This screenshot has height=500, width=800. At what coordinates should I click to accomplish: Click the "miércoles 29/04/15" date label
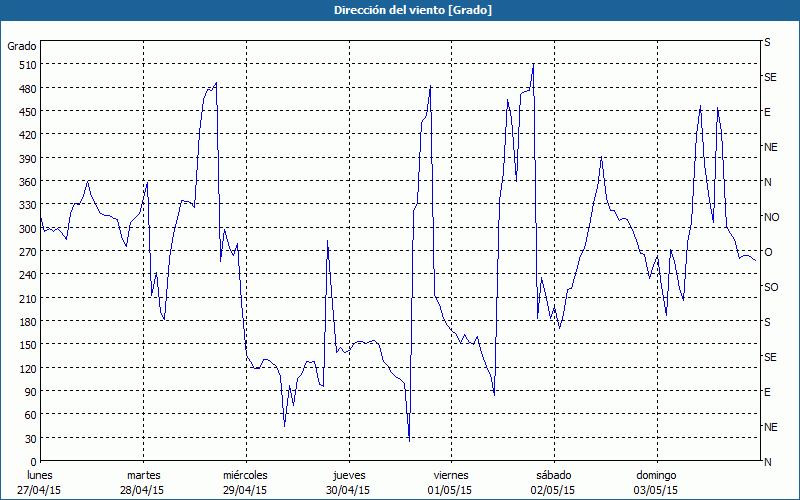(x=245, y=483)
